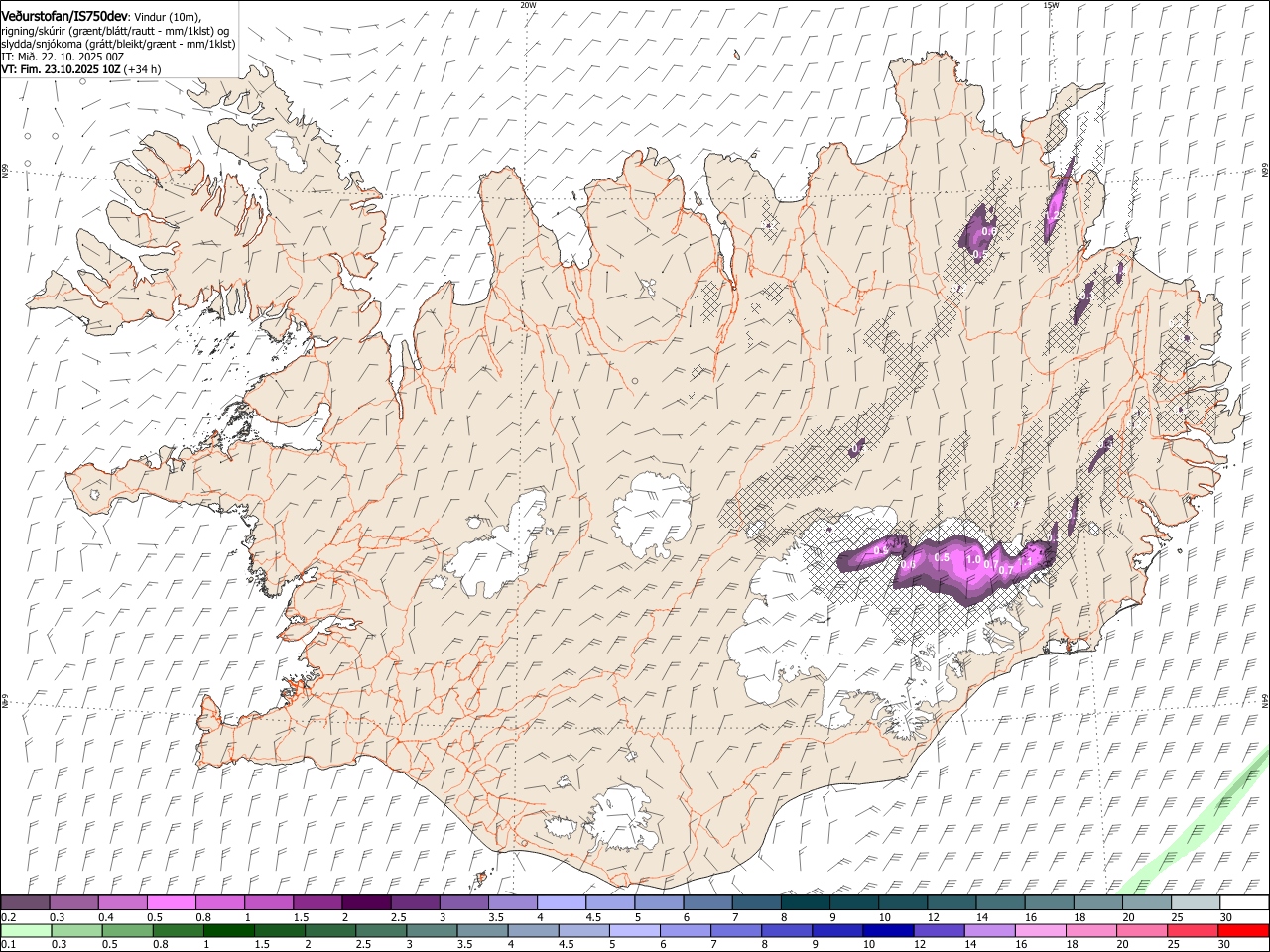Select the darkest purple 2 swatch in upper legend bar
Image resolution: width=1270 pixels, height=952 pixels.
[x=366, y=903]
